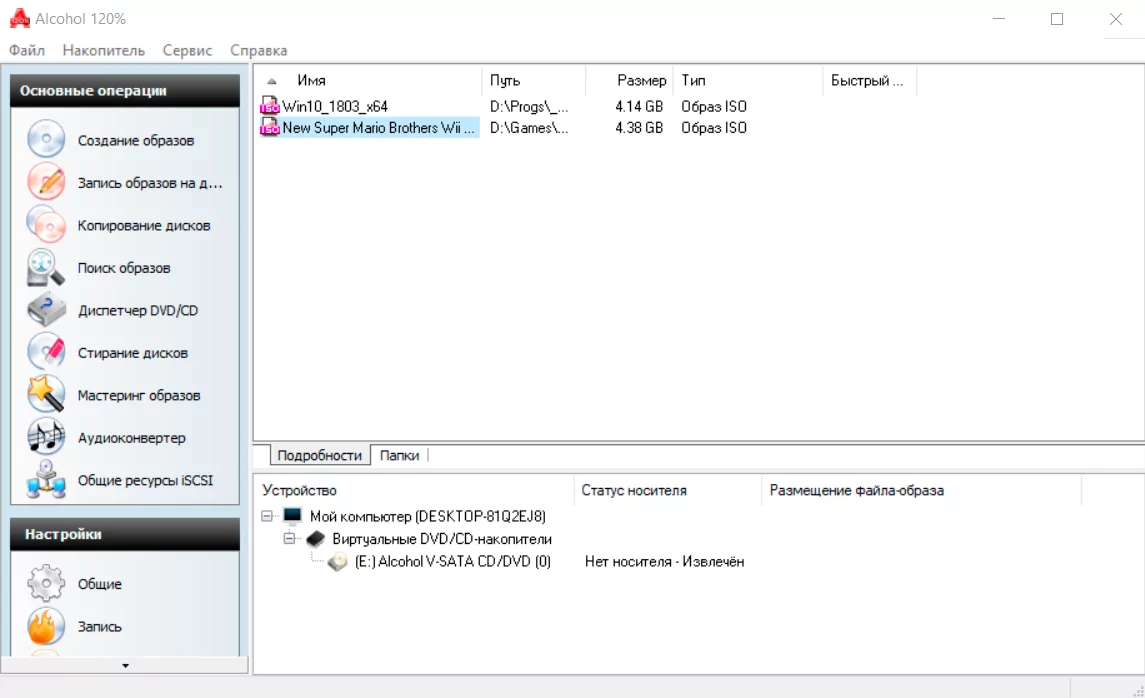1145x698 pixels.
Task: Click the 4.38 GB size cell
Action: pos(639,128)
